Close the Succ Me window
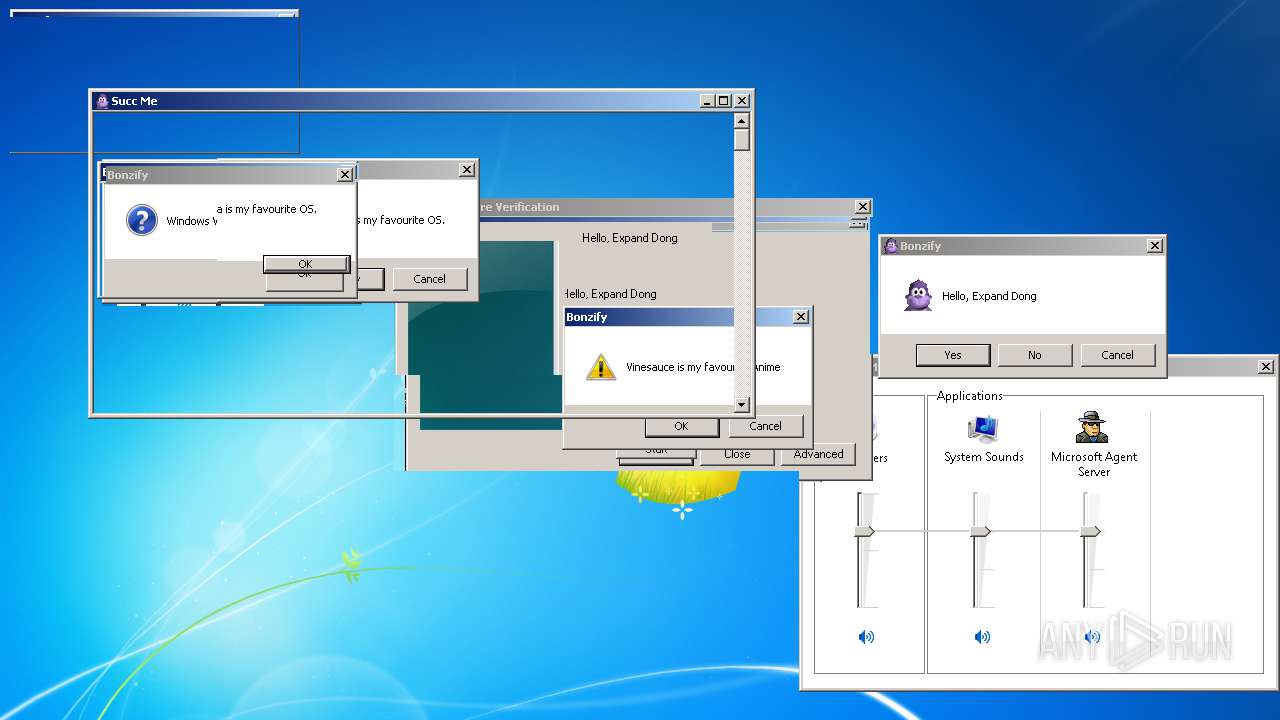1280x720 pixels. click(742, 101)
